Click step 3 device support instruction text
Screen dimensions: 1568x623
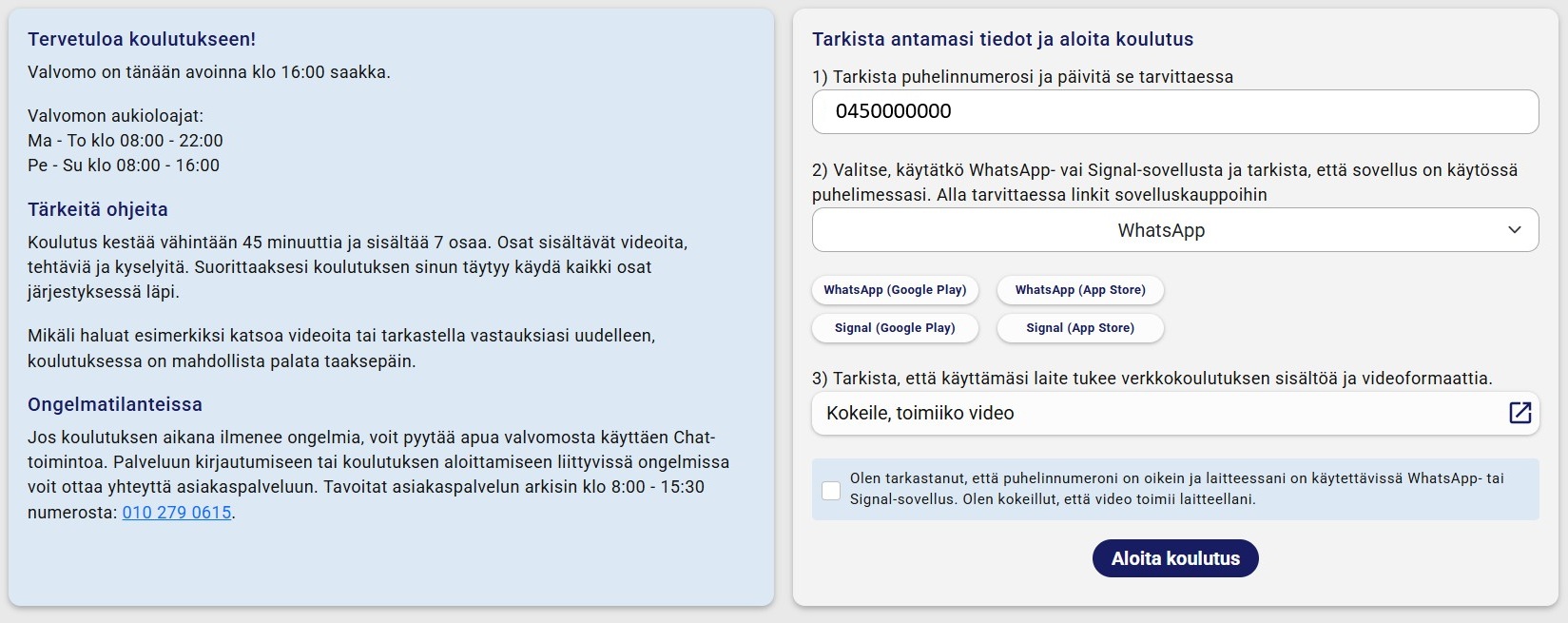click(x=1152, y=379)
